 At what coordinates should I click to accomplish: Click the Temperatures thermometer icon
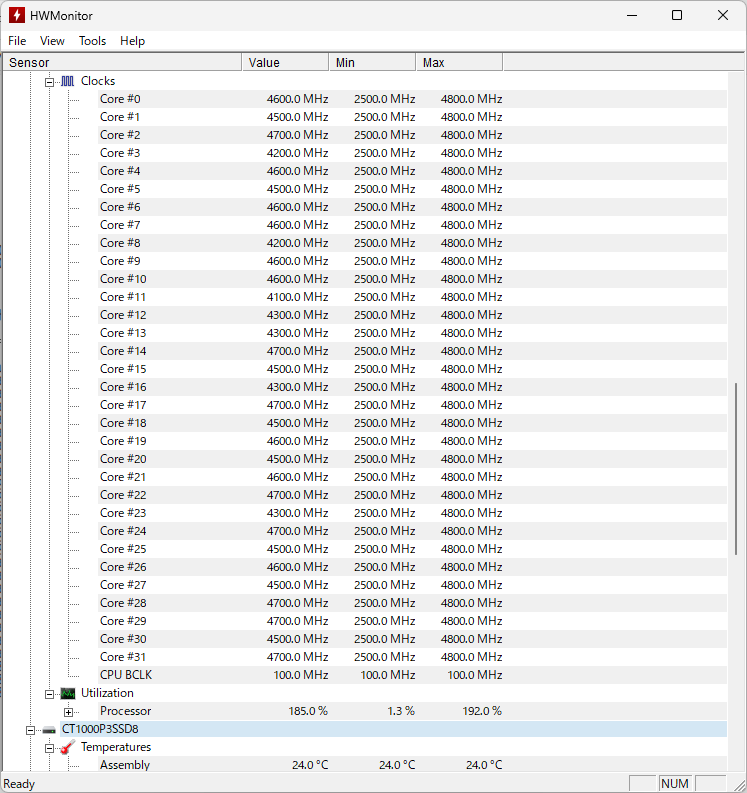pyautogui.click(x=67, y=747)
